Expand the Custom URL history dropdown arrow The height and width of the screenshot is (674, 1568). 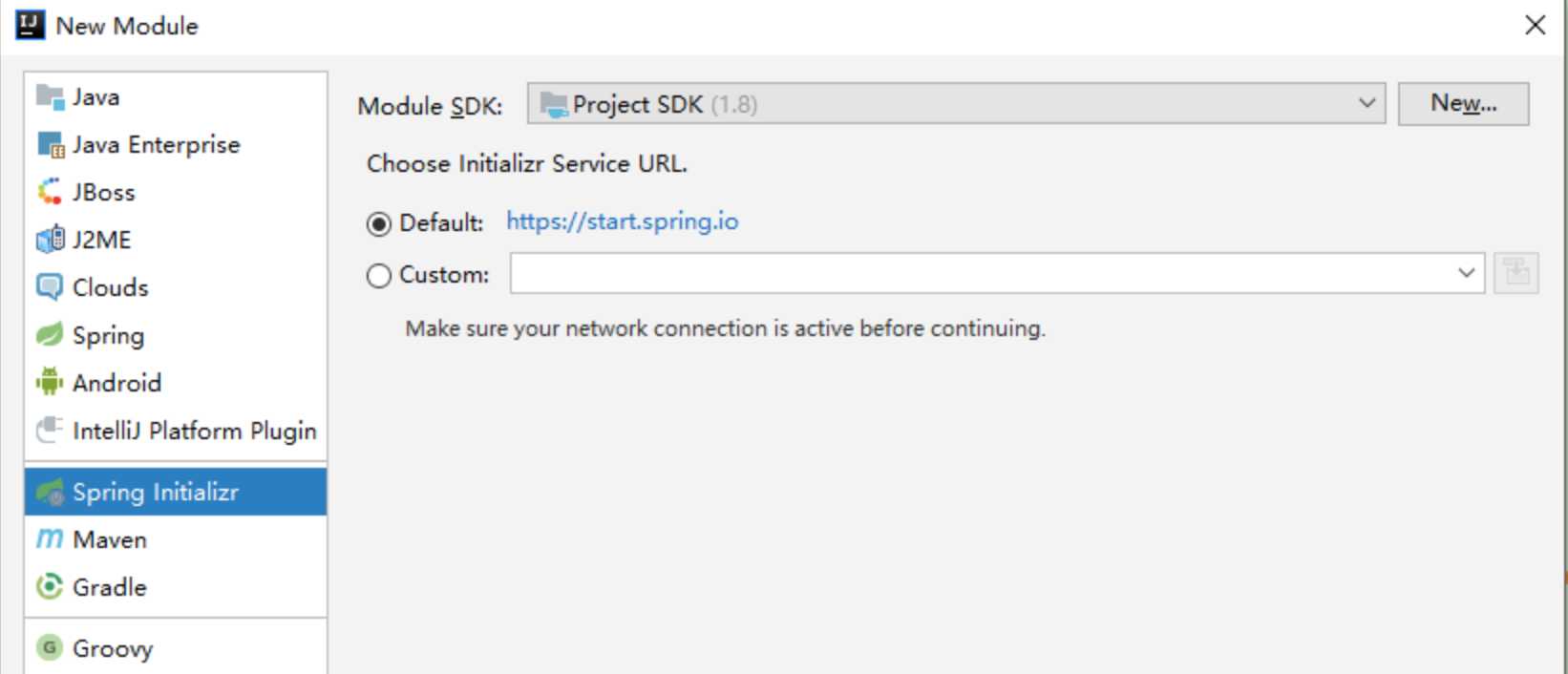[x=1467, y=274]
